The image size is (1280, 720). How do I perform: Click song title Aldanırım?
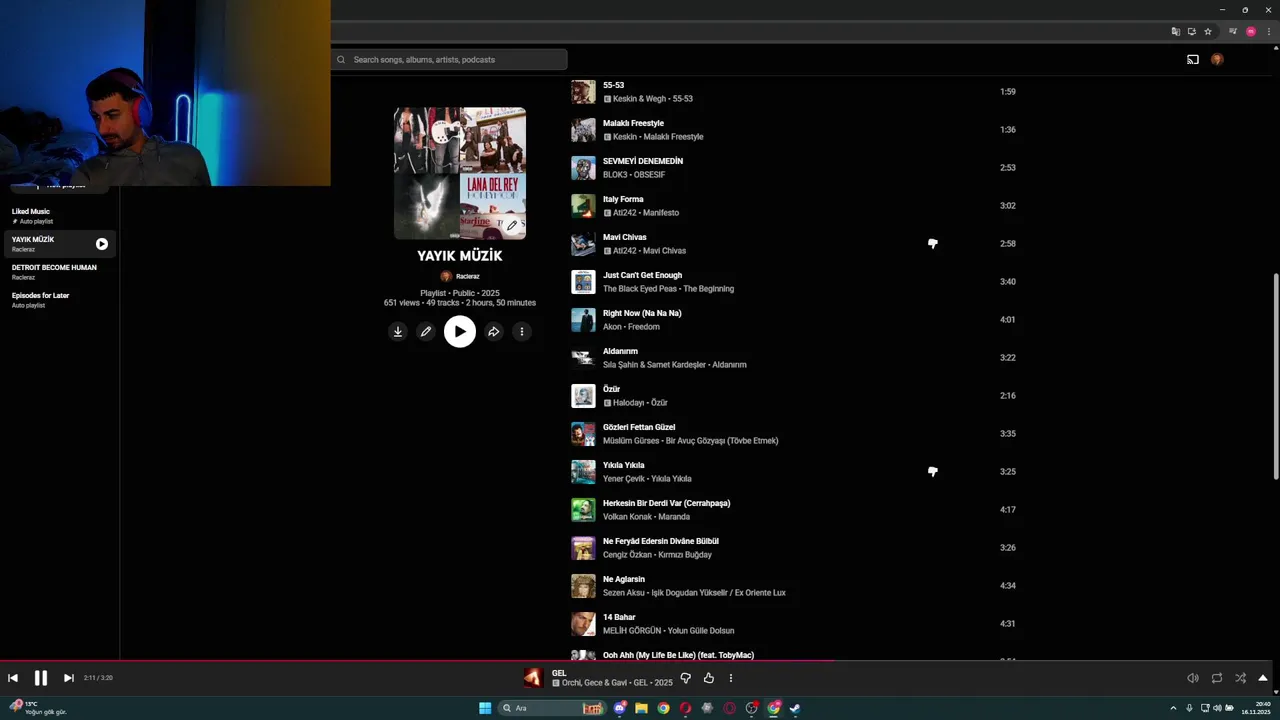620,351
